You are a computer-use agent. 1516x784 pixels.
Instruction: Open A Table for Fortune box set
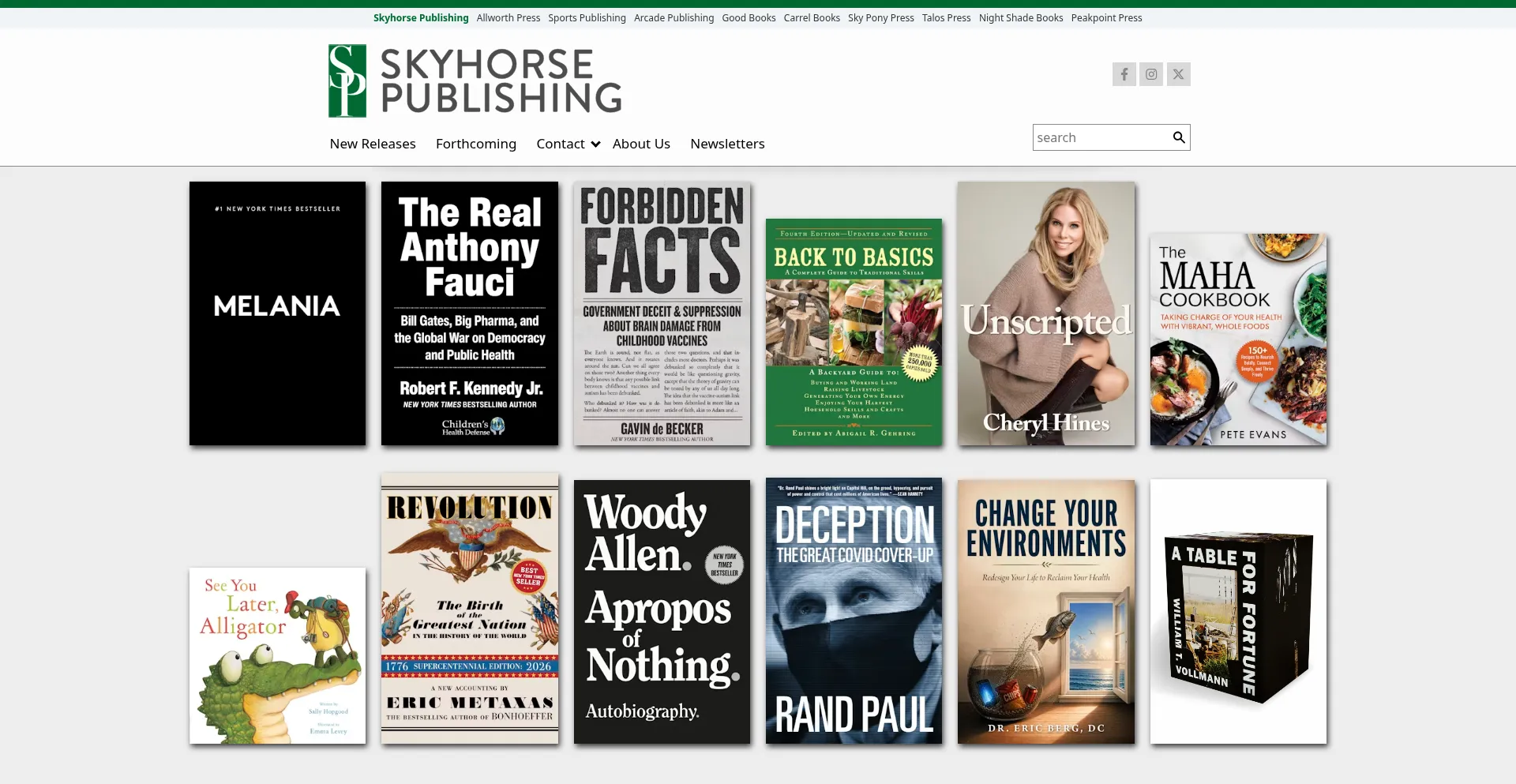point(1238,612)
